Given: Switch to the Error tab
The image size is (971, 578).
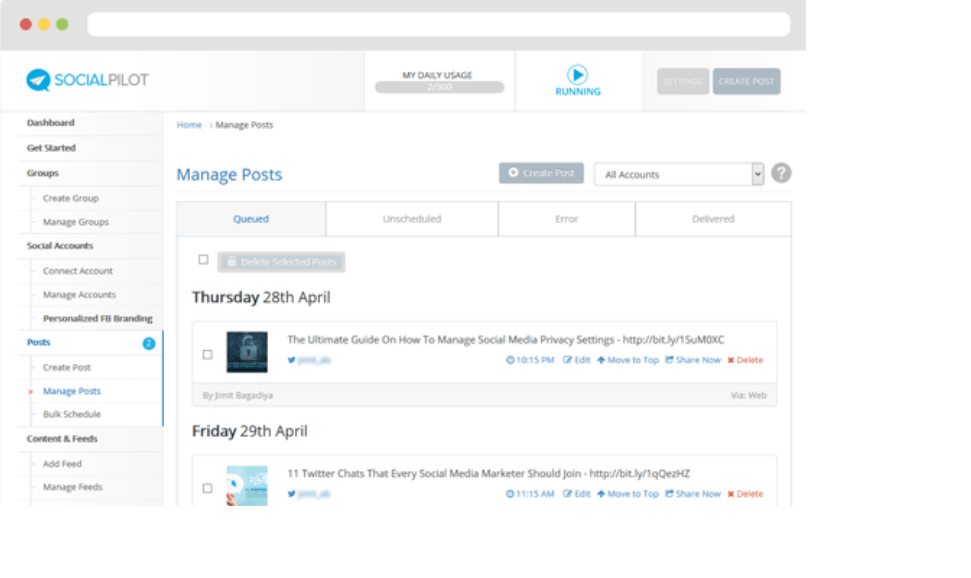Looking at the screenshot, I should [566, 219].
